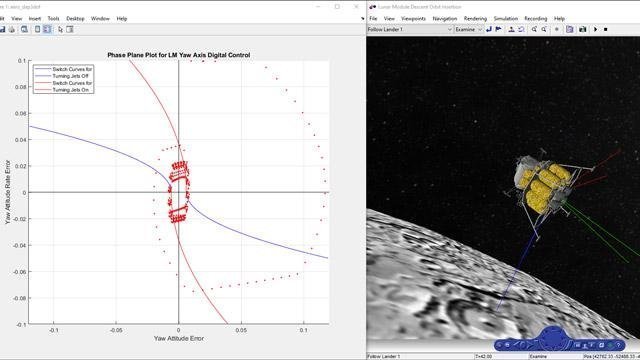Toggle the highlighted insert legend icon
Image resolution: width=640 pixels, height=360 pixels.
(x=47, y=29)
